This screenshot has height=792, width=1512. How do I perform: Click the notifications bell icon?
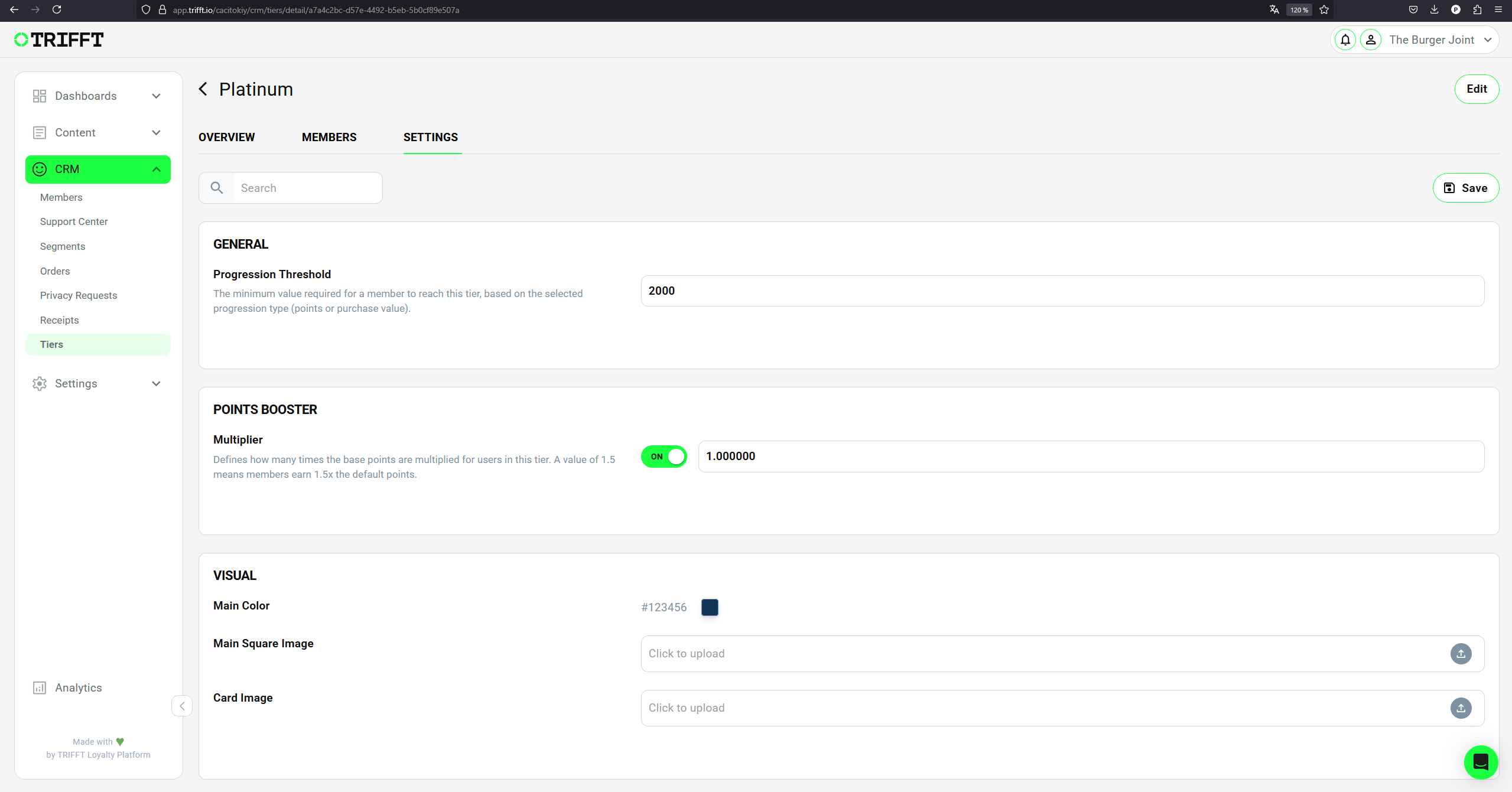click(x=1345, y=40)
